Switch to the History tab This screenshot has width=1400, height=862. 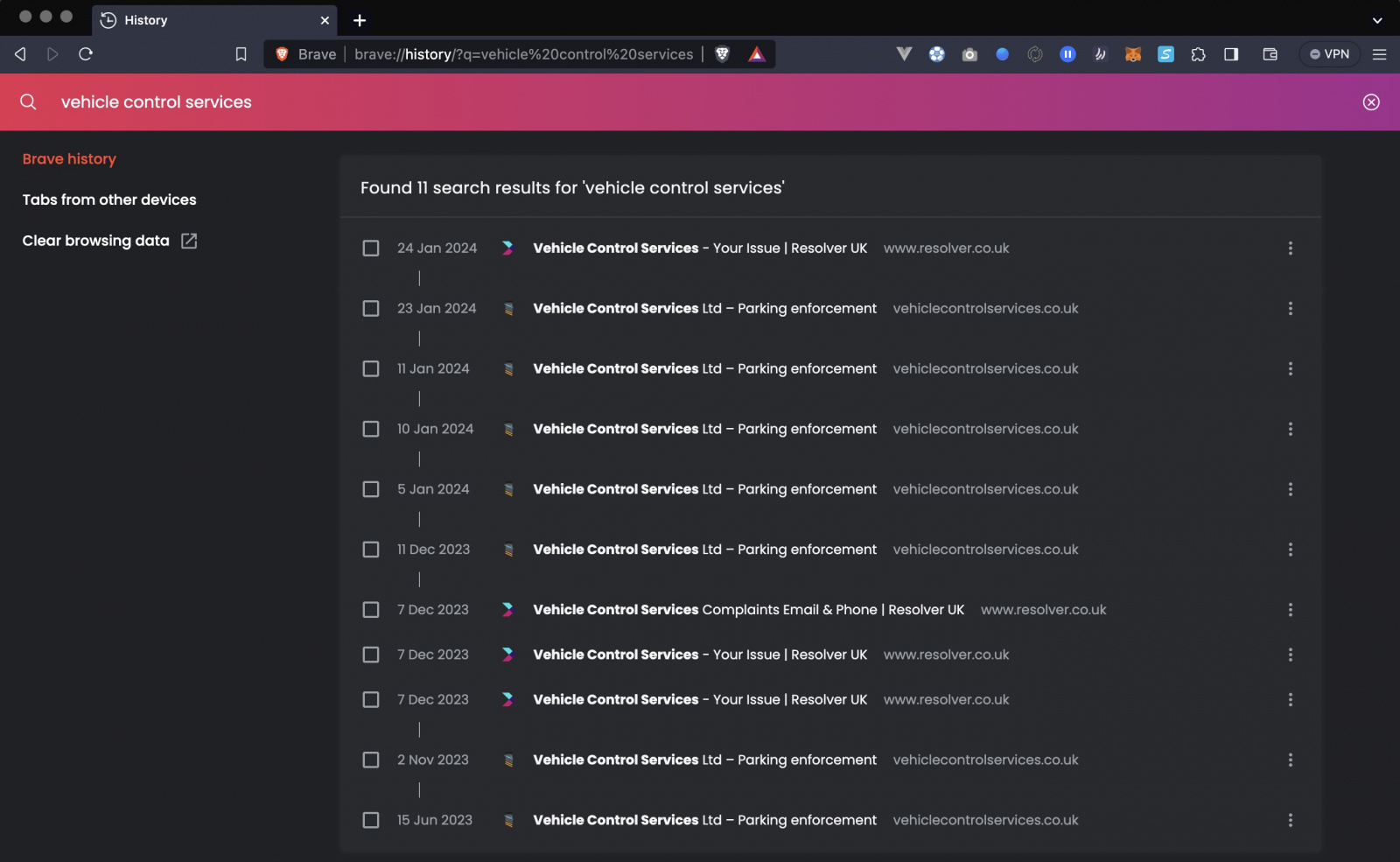pyautogui.click(x=214, y=20)
